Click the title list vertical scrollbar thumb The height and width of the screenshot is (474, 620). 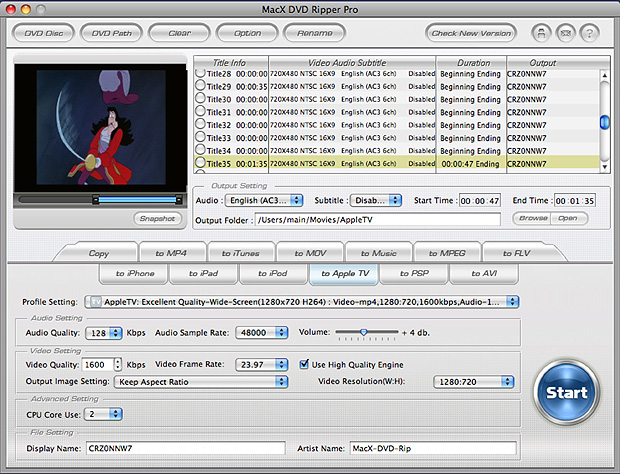point(605,122)
